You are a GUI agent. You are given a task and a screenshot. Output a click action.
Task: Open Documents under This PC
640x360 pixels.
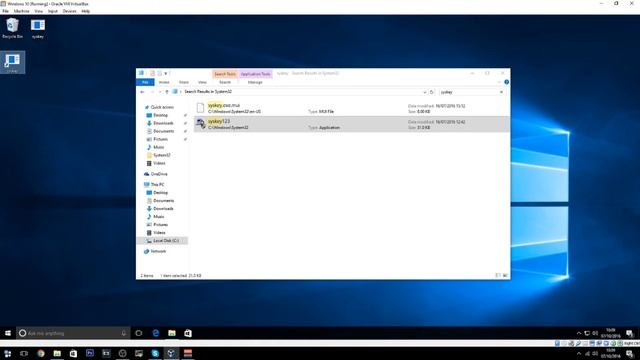163,201
